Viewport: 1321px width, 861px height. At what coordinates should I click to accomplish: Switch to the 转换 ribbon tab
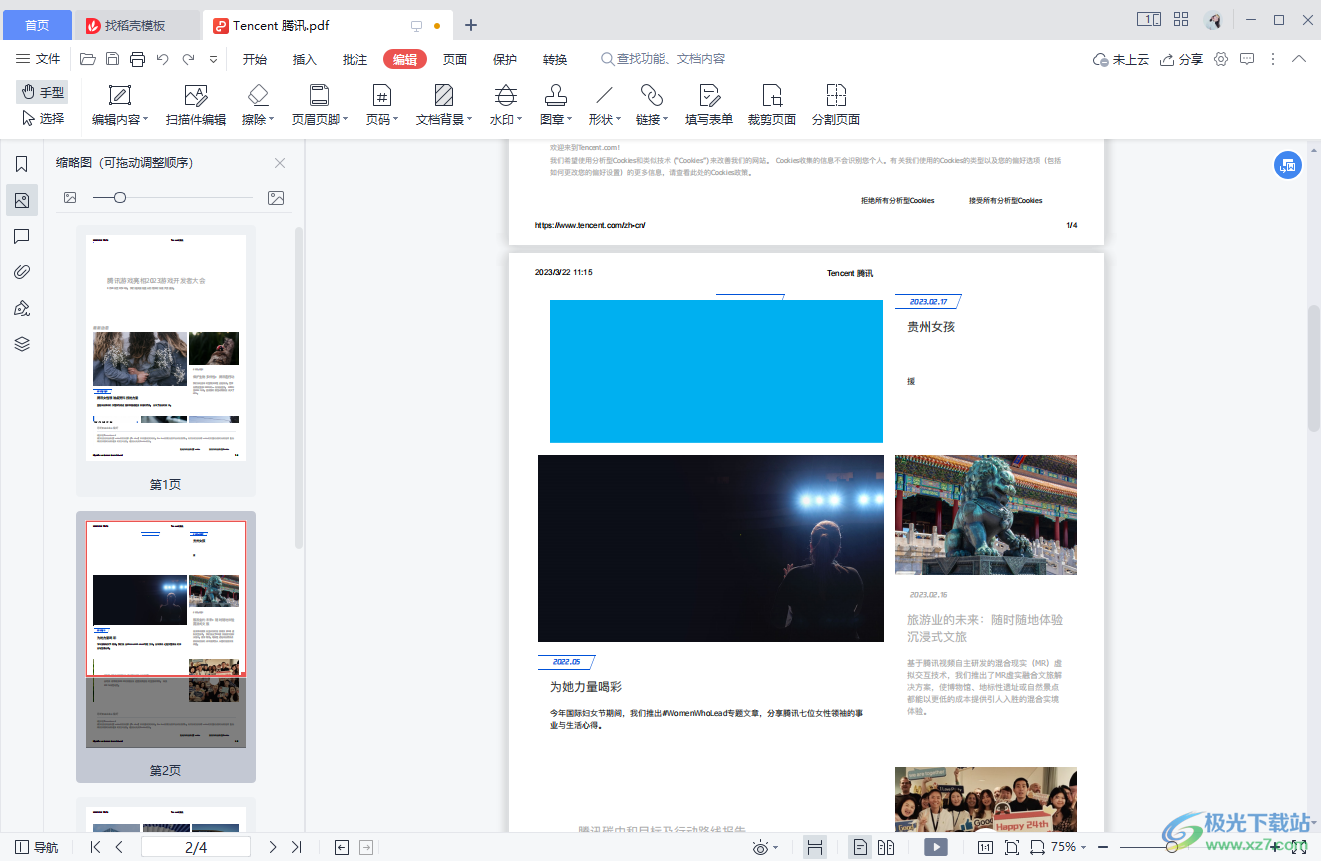[x=555, y=59]
